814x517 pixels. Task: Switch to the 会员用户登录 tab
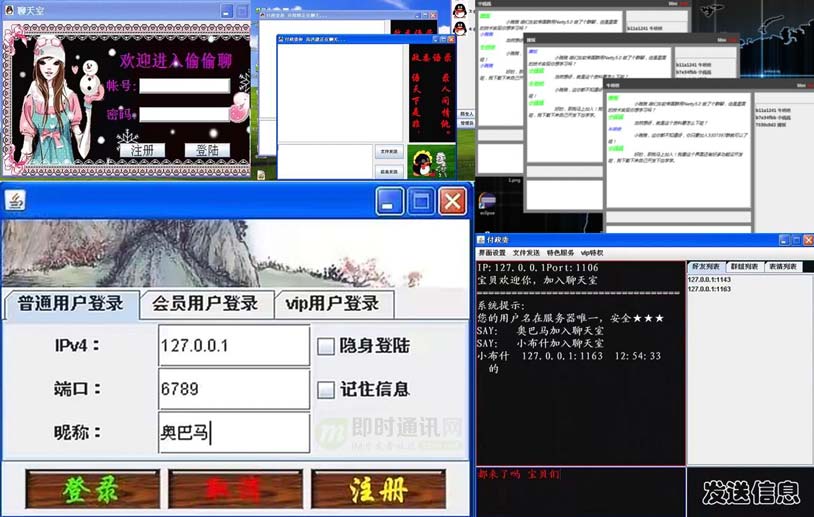pyautogui.click(x=206, y=304)
